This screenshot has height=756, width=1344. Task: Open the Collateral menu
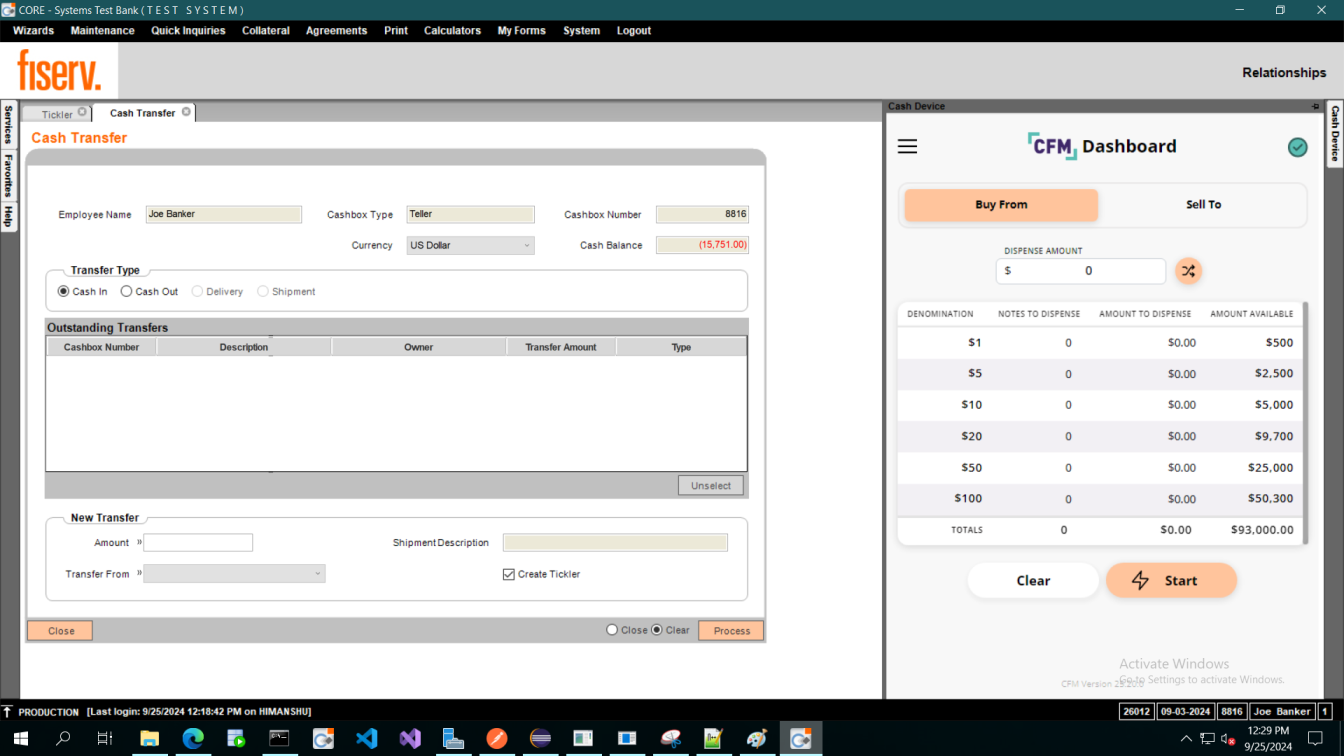[x=266, y=31]
